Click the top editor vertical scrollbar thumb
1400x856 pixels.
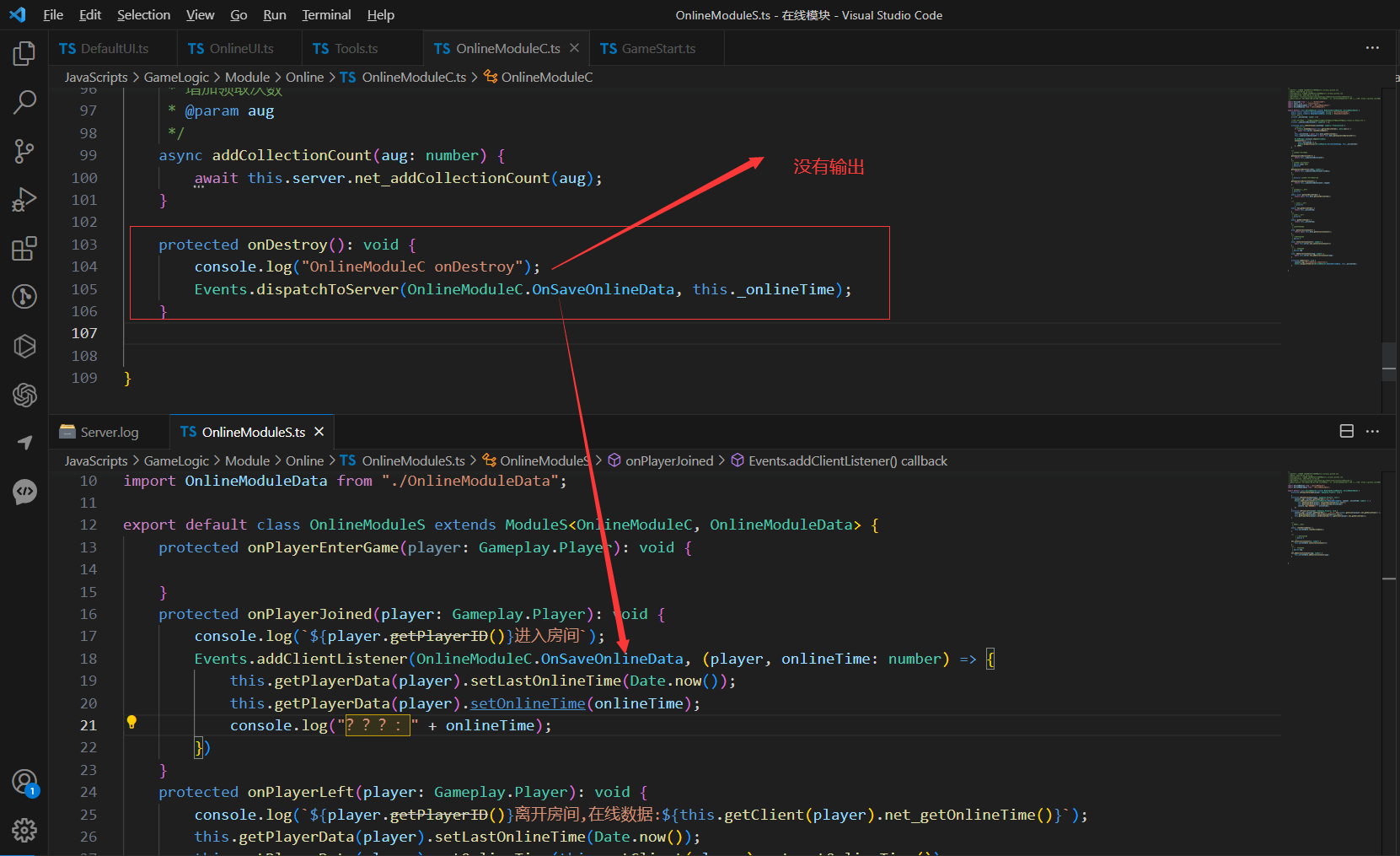1389,363
